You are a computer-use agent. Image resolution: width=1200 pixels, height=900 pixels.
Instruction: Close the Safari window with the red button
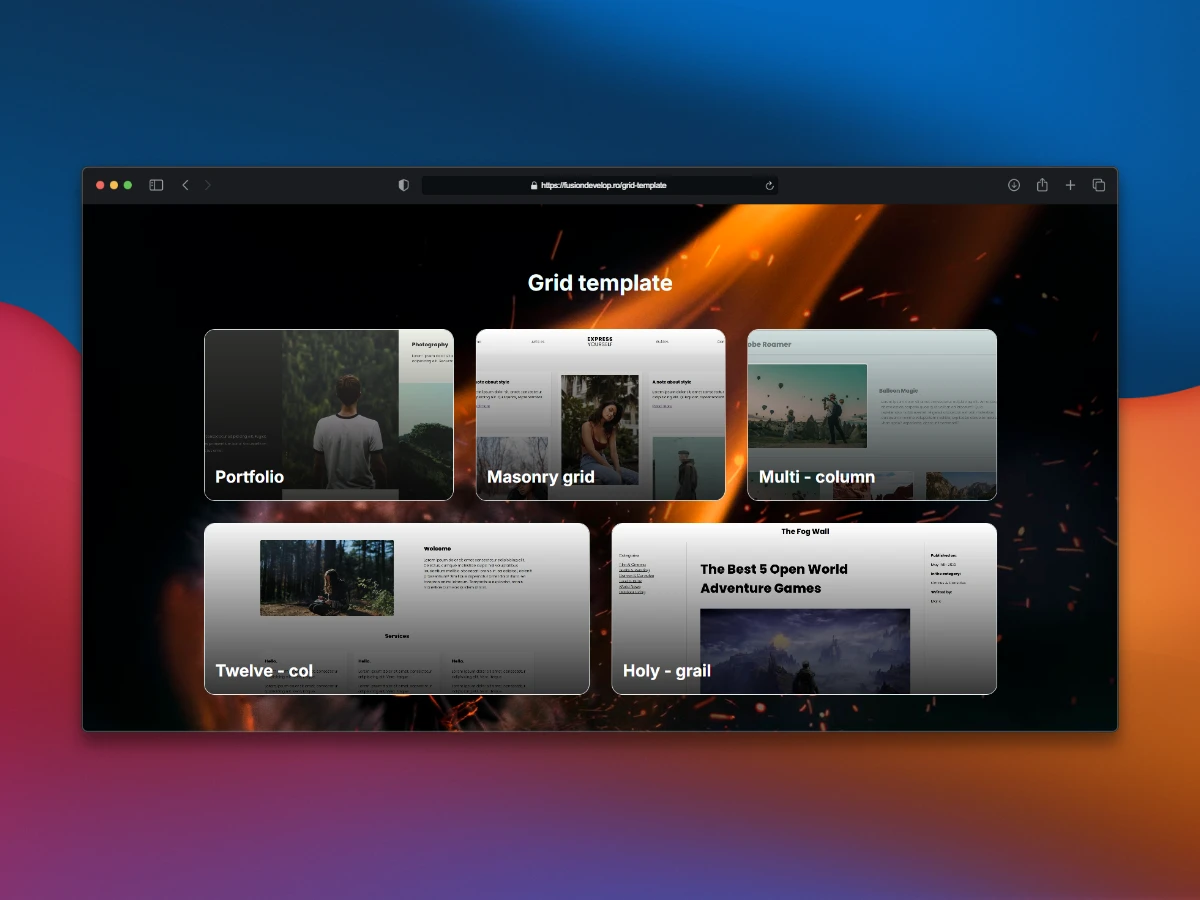click(100, 185)
